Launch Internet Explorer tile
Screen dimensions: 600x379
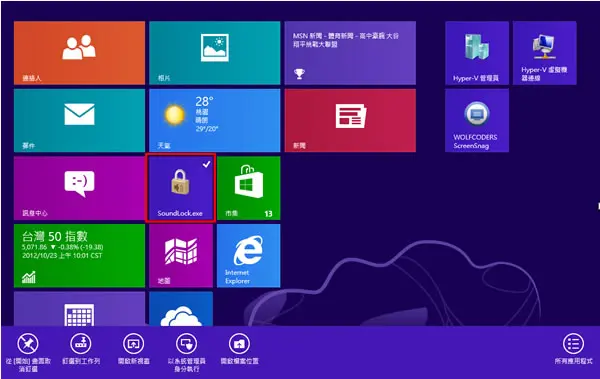pyautogui.click(x=248, y=256)
